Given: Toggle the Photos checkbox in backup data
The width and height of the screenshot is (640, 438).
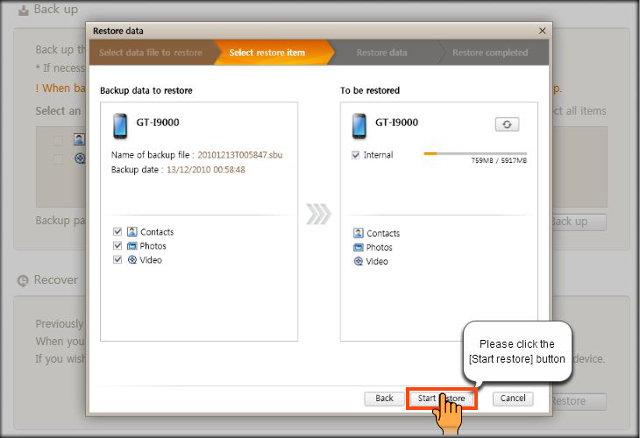Looking at the screenshot, I should tap(118, 246).
